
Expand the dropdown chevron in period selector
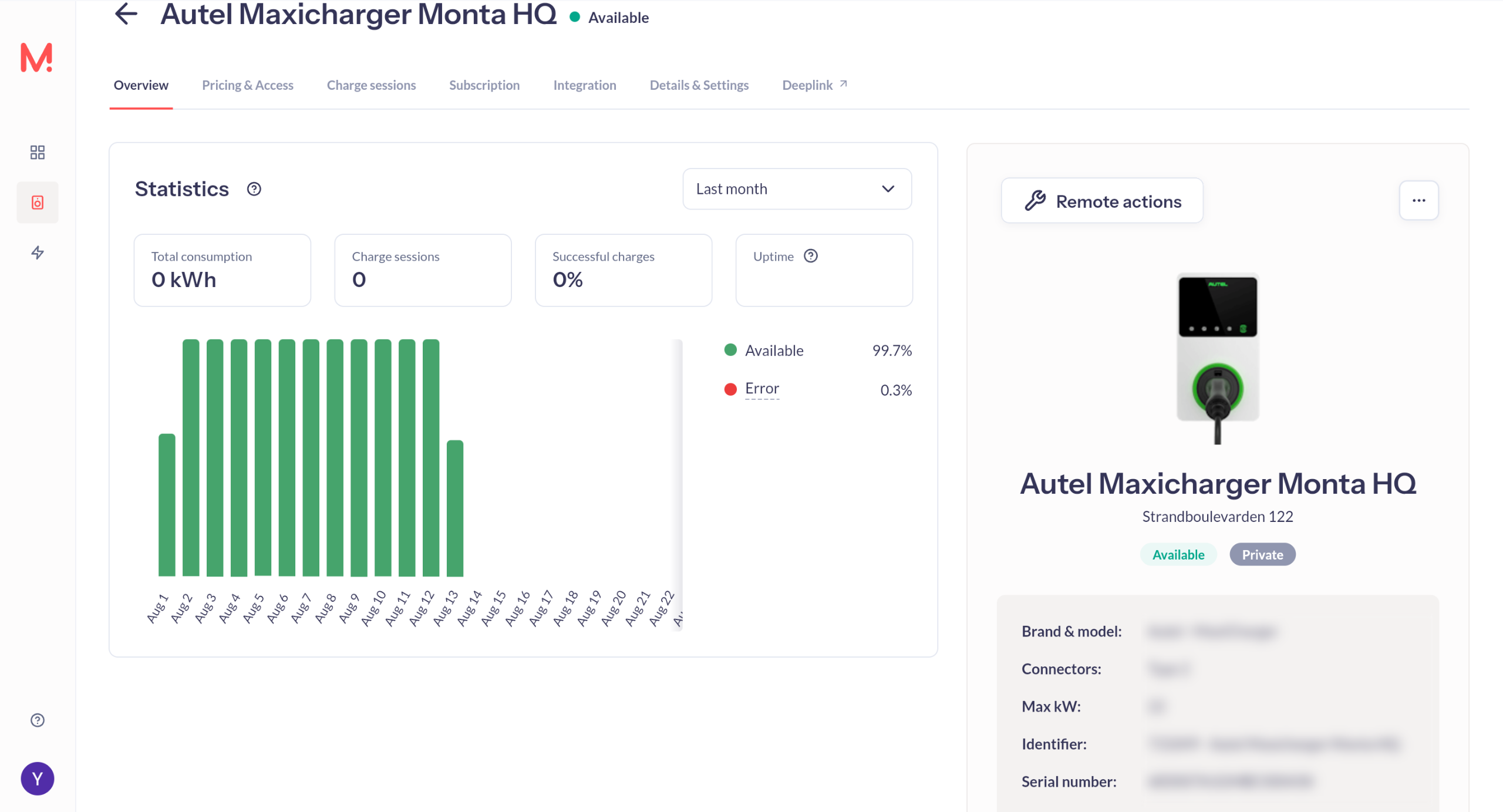[888, 189]
